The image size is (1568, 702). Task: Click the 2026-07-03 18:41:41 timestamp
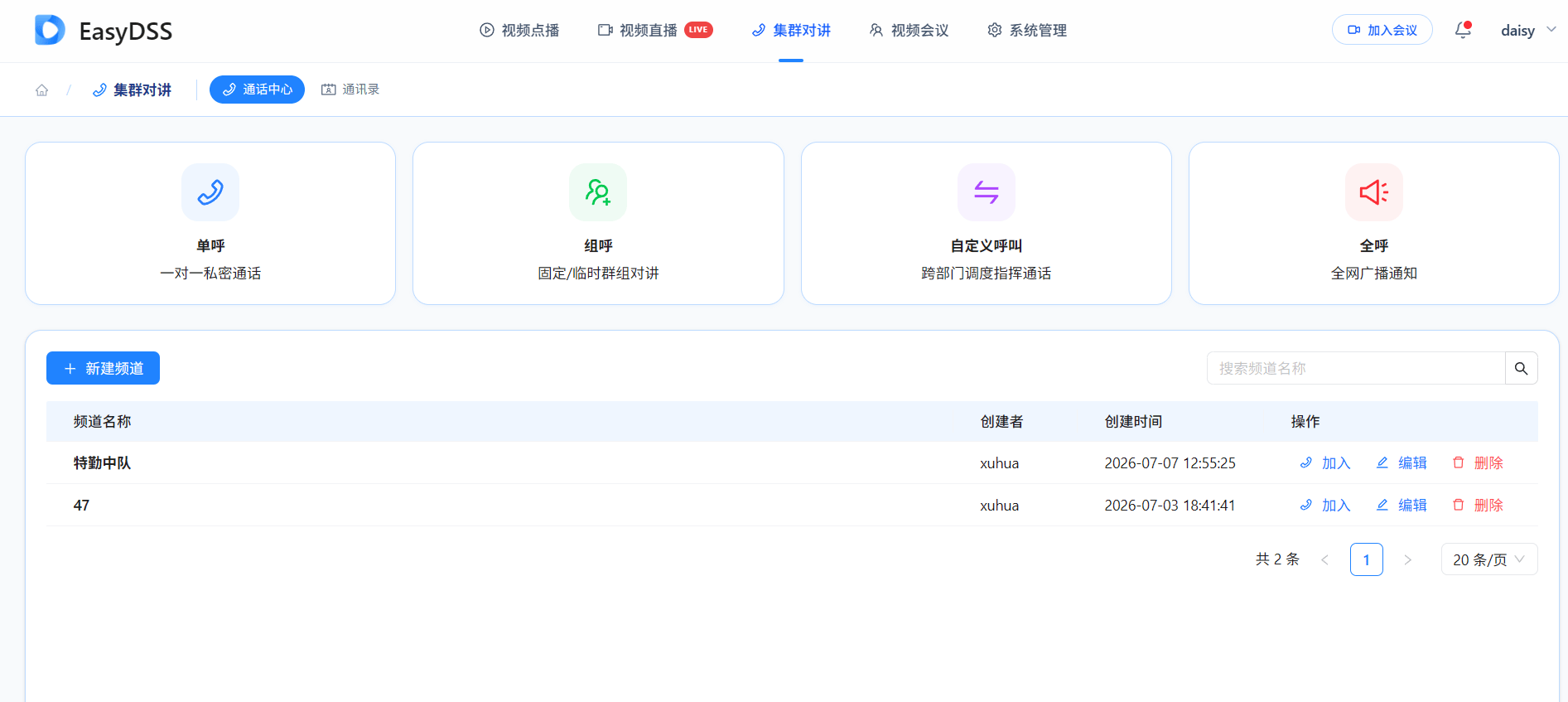pos(1170,505)
